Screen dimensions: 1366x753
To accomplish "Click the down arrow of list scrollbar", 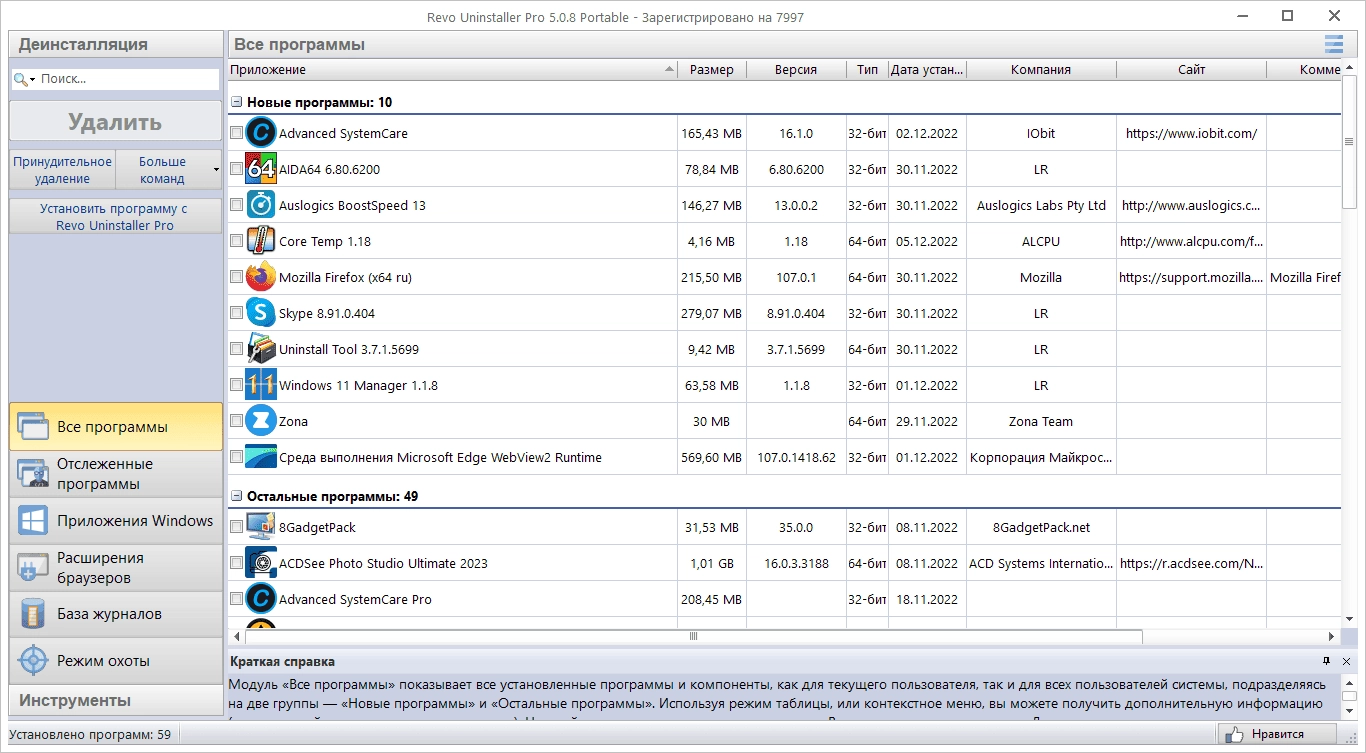I will 1349,619.
